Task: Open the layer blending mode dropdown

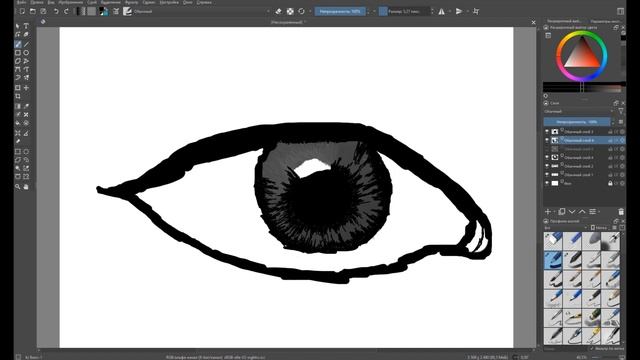Action: pos(578,111)
